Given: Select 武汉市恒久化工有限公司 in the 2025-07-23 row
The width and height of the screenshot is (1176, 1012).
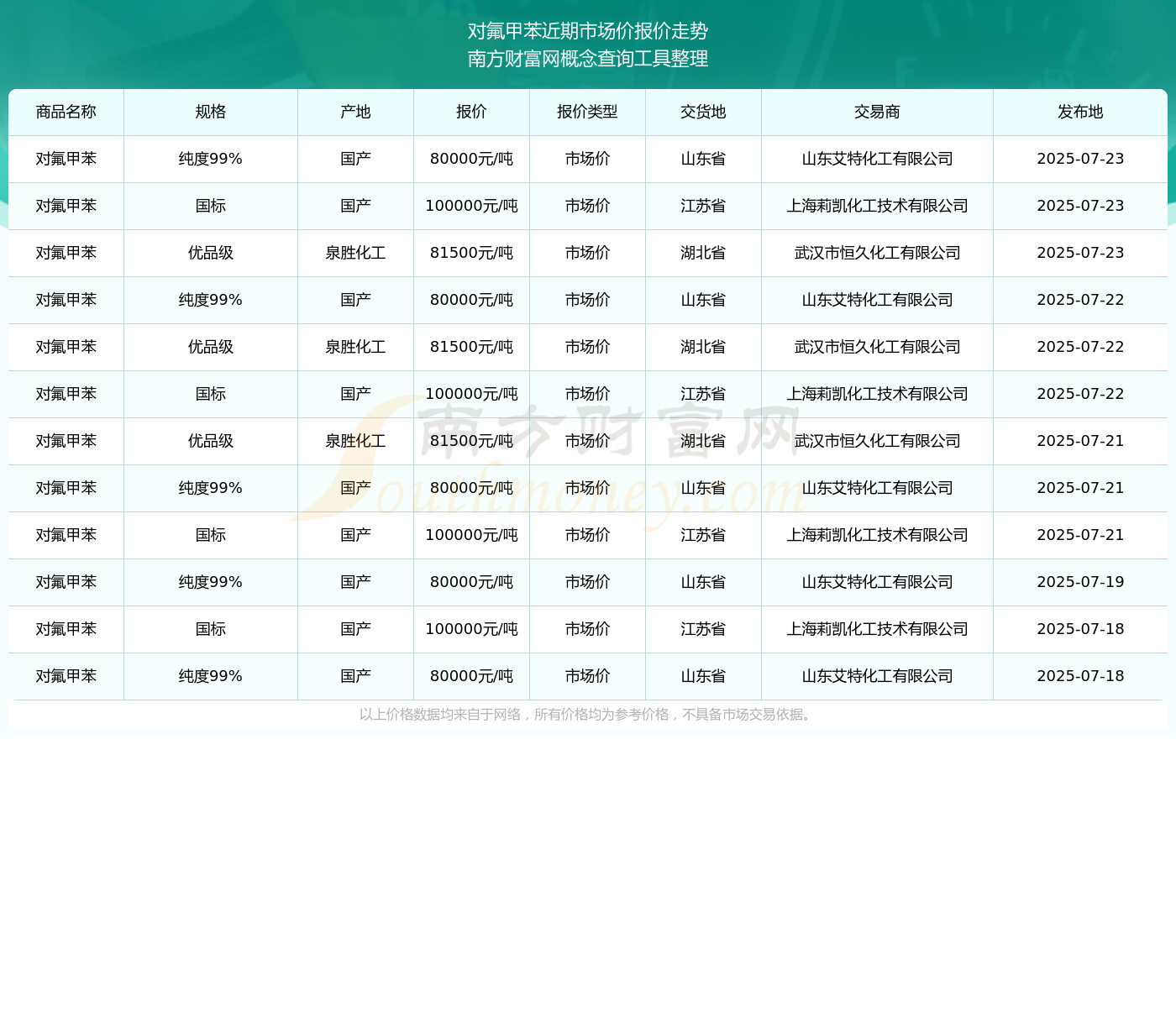Looking at the screenshot, I should [x=877, y=253].
